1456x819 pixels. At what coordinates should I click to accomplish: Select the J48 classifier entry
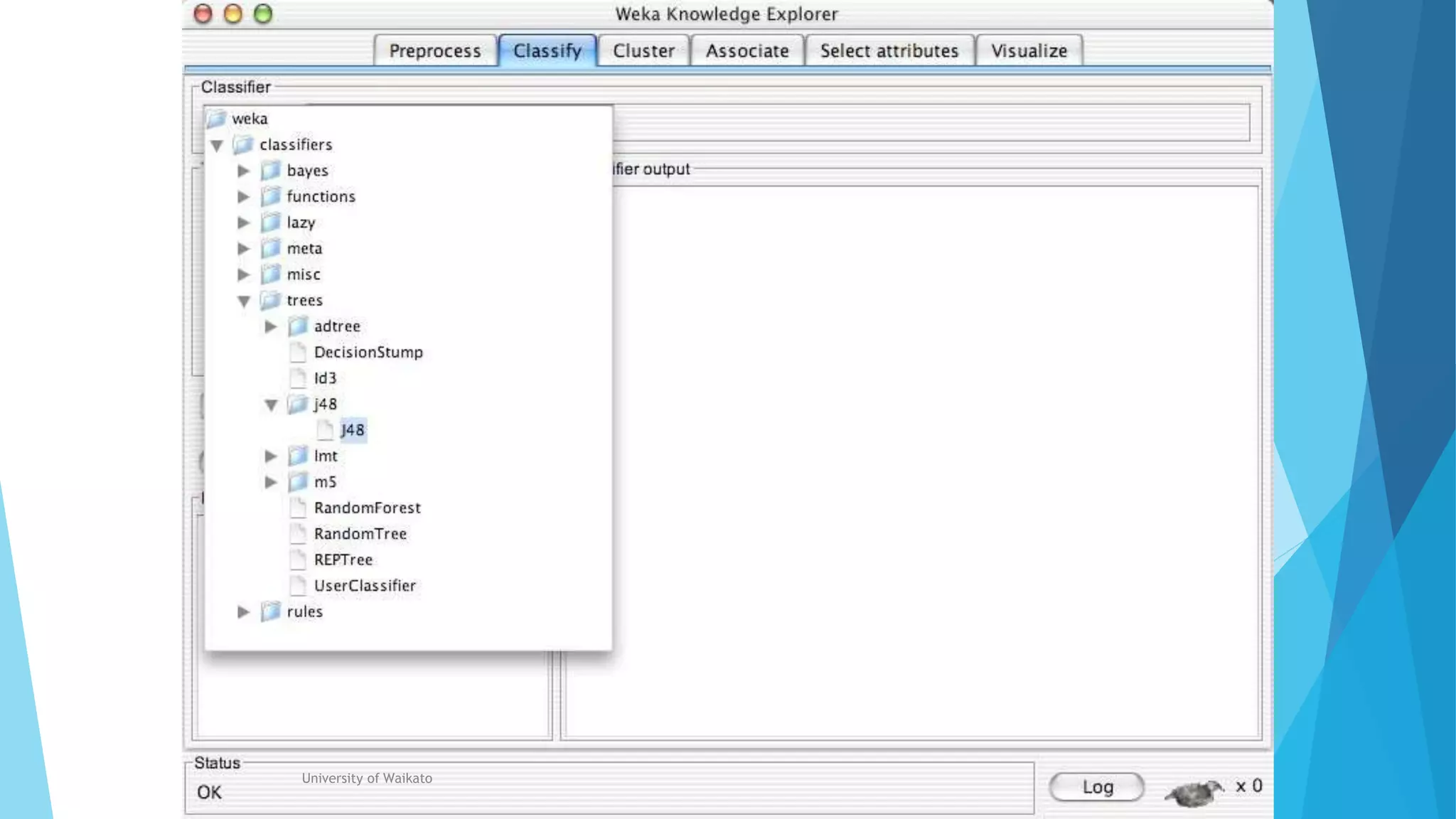(353, 430)
